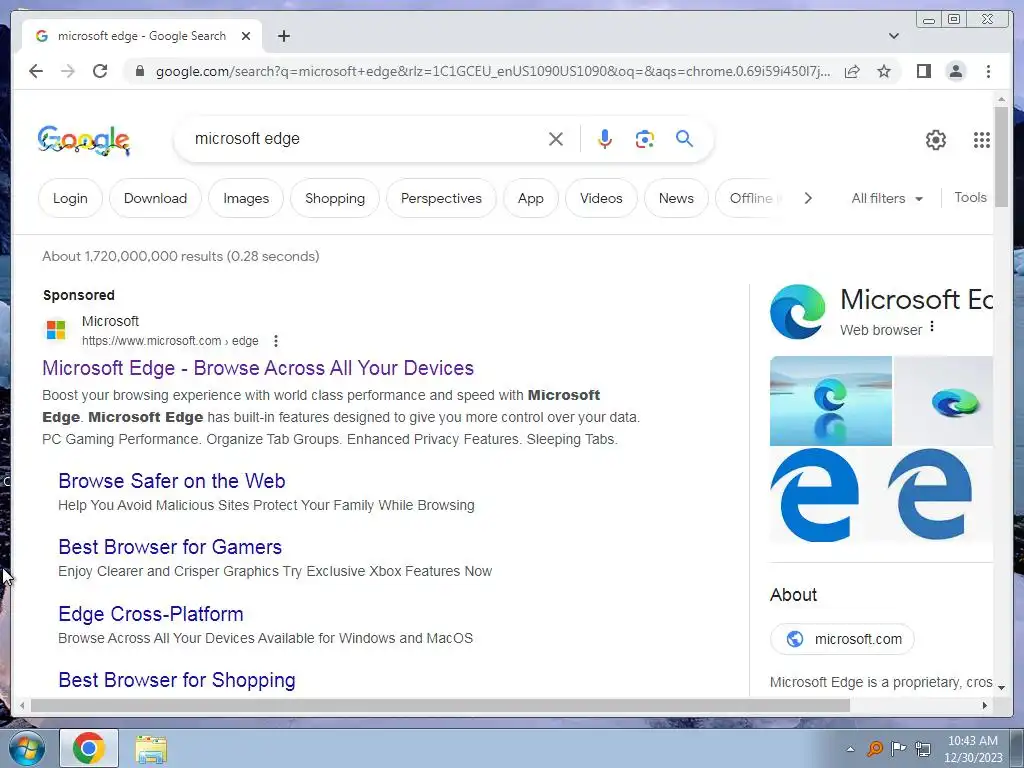Search by image with Google Lens
This screenshot has height=768, width=1024.
645,139
